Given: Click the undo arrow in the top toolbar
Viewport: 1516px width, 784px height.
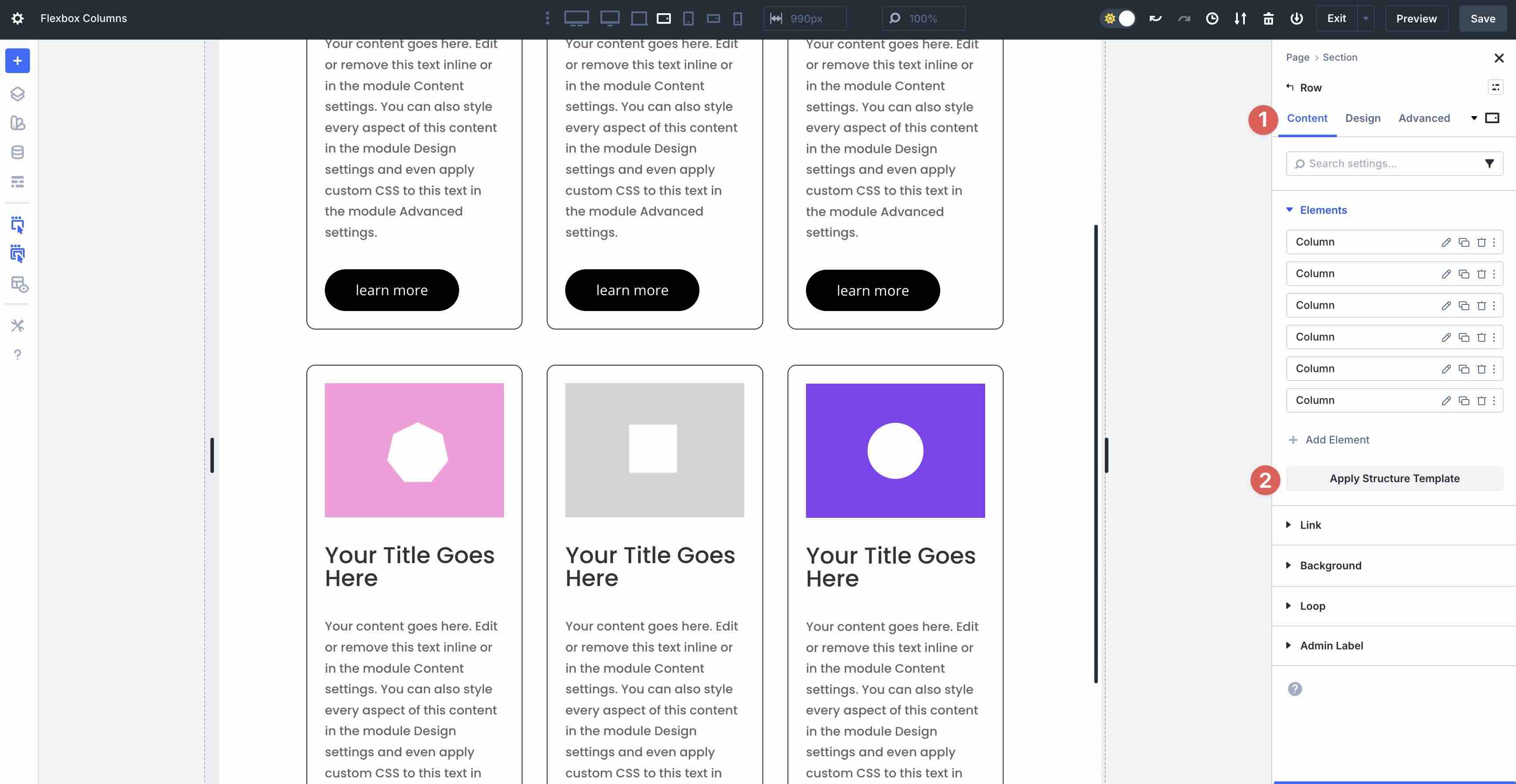Looking at the screenshot, I should tap(1155, 18).
